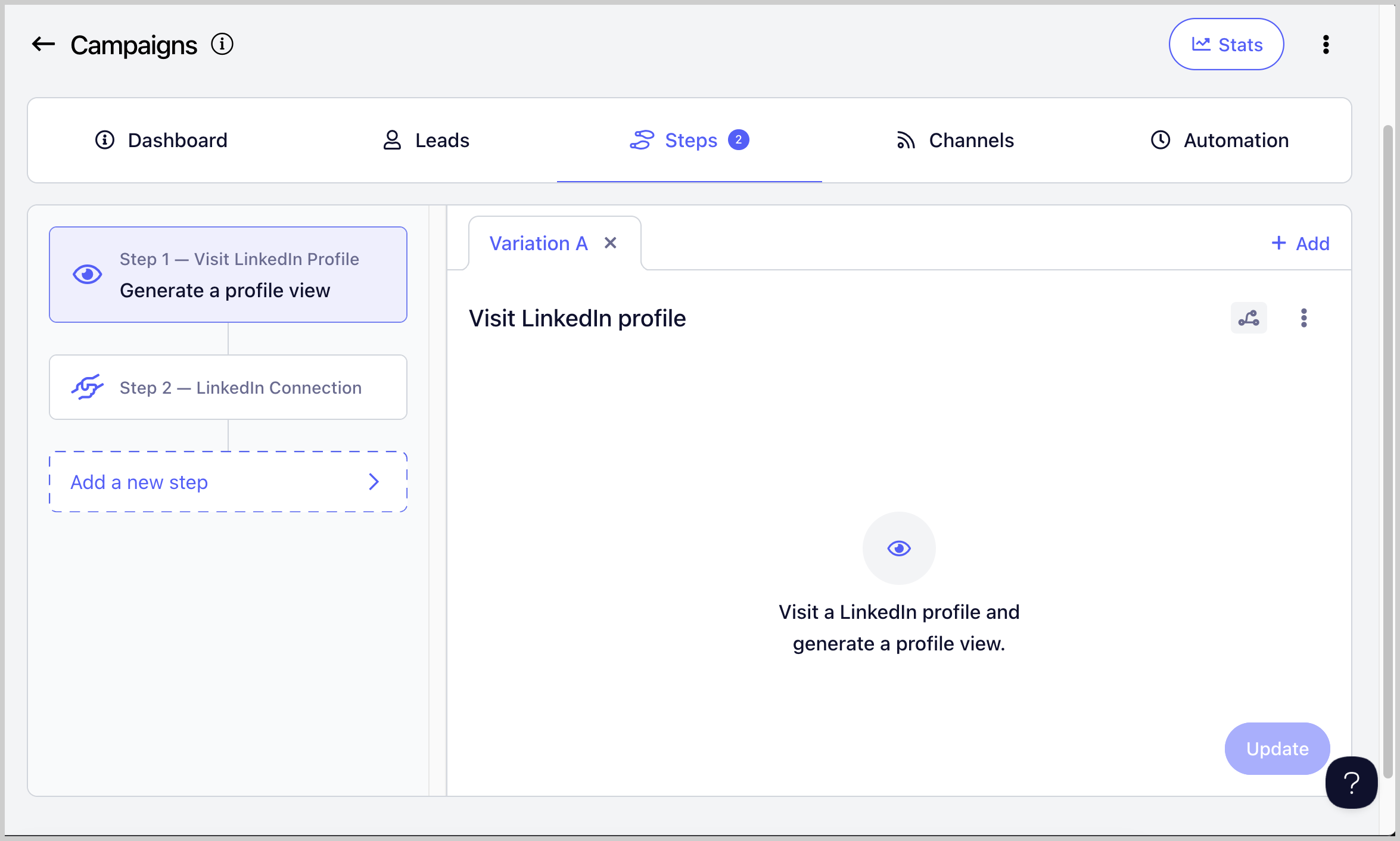Click the eye icon on Step 1
The image size is (1400, 841).
pos(87,275)
